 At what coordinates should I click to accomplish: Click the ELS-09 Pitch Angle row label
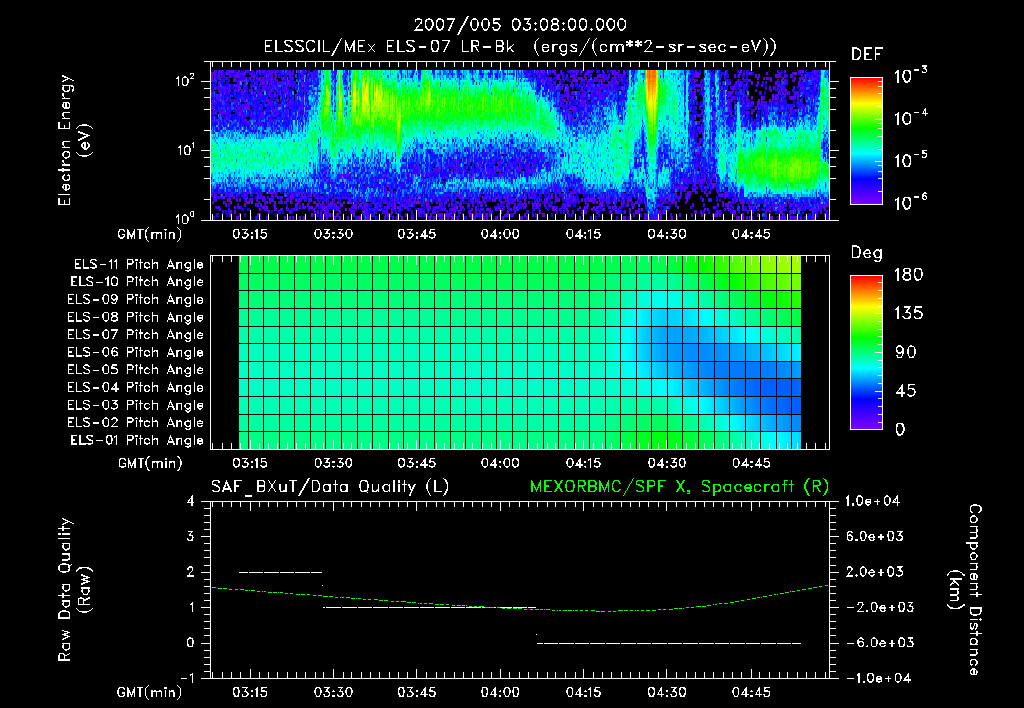point(135,300)
